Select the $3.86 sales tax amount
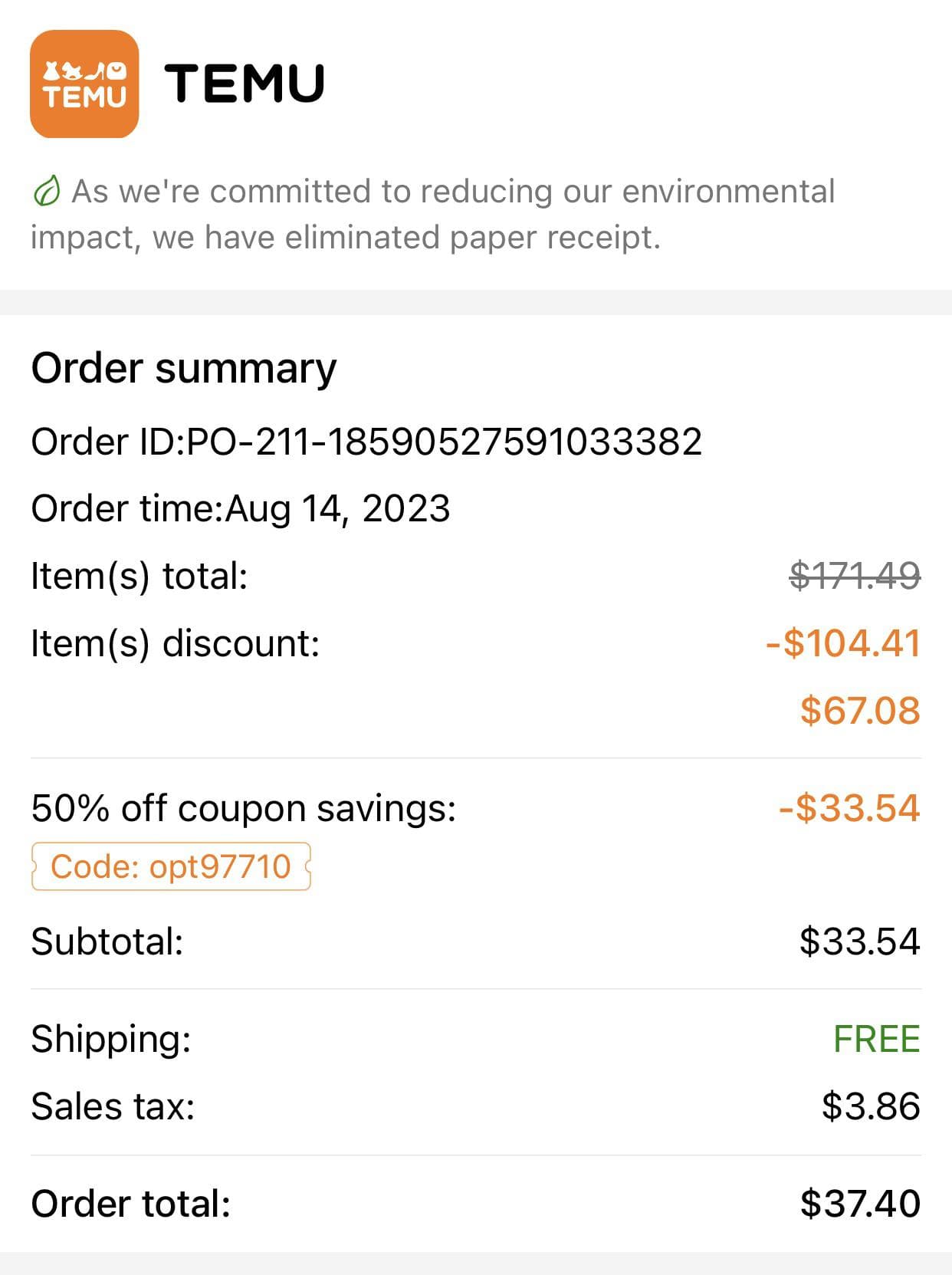The height and width of the screenshot is (1275, 952). (x=871, y=1106)
